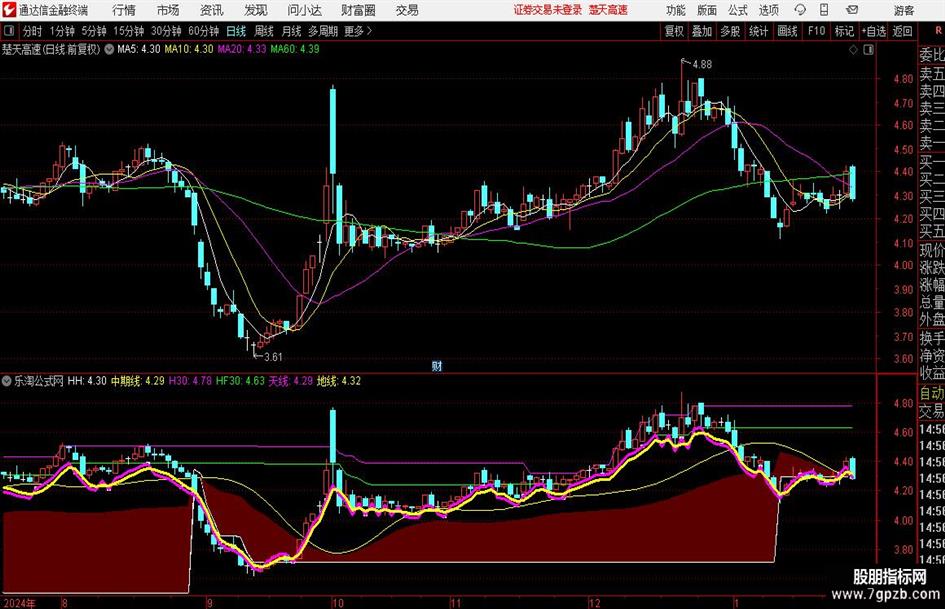
Task: Click the 中期线: 4.29 indicator label
Action: (137, 381)
